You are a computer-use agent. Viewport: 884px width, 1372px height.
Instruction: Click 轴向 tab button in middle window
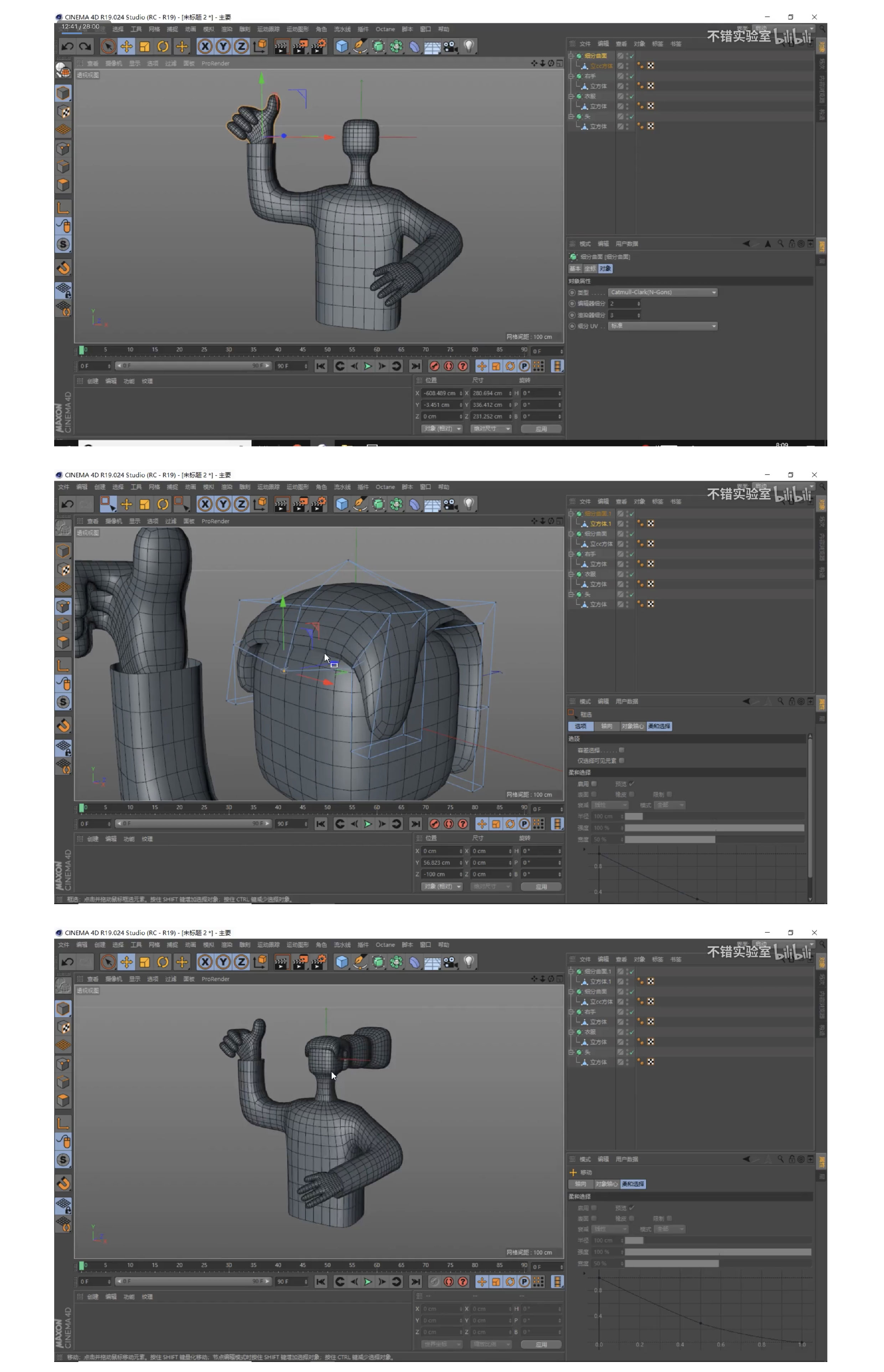pyautogui.click(x=607, y=726)
